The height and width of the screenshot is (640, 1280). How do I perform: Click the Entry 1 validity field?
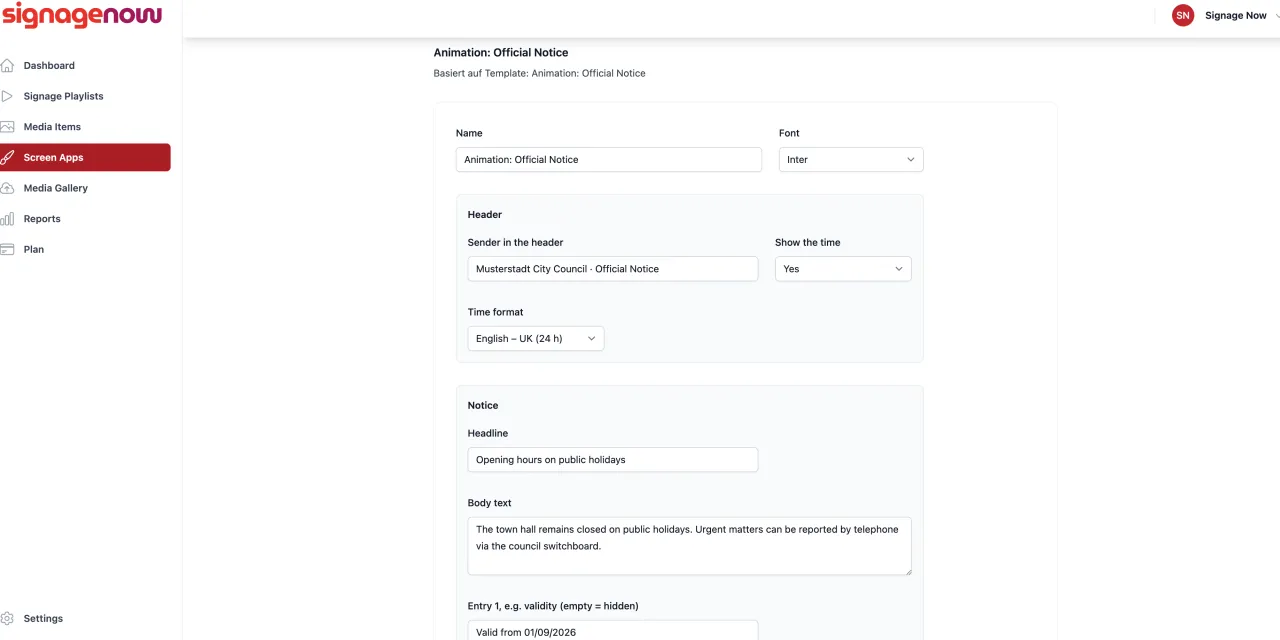pyautogui.click(x=613, y=631)
